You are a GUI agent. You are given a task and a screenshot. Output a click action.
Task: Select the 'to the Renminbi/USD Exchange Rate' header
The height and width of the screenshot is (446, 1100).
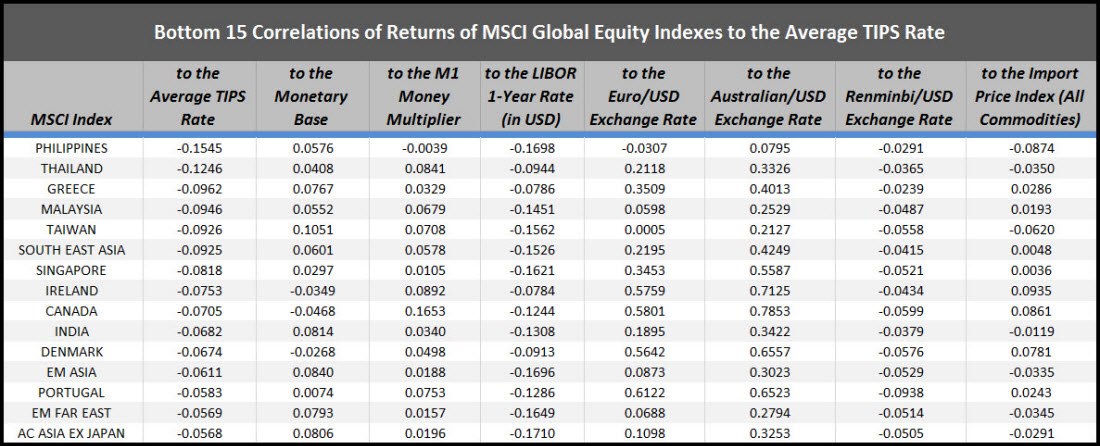899,97
